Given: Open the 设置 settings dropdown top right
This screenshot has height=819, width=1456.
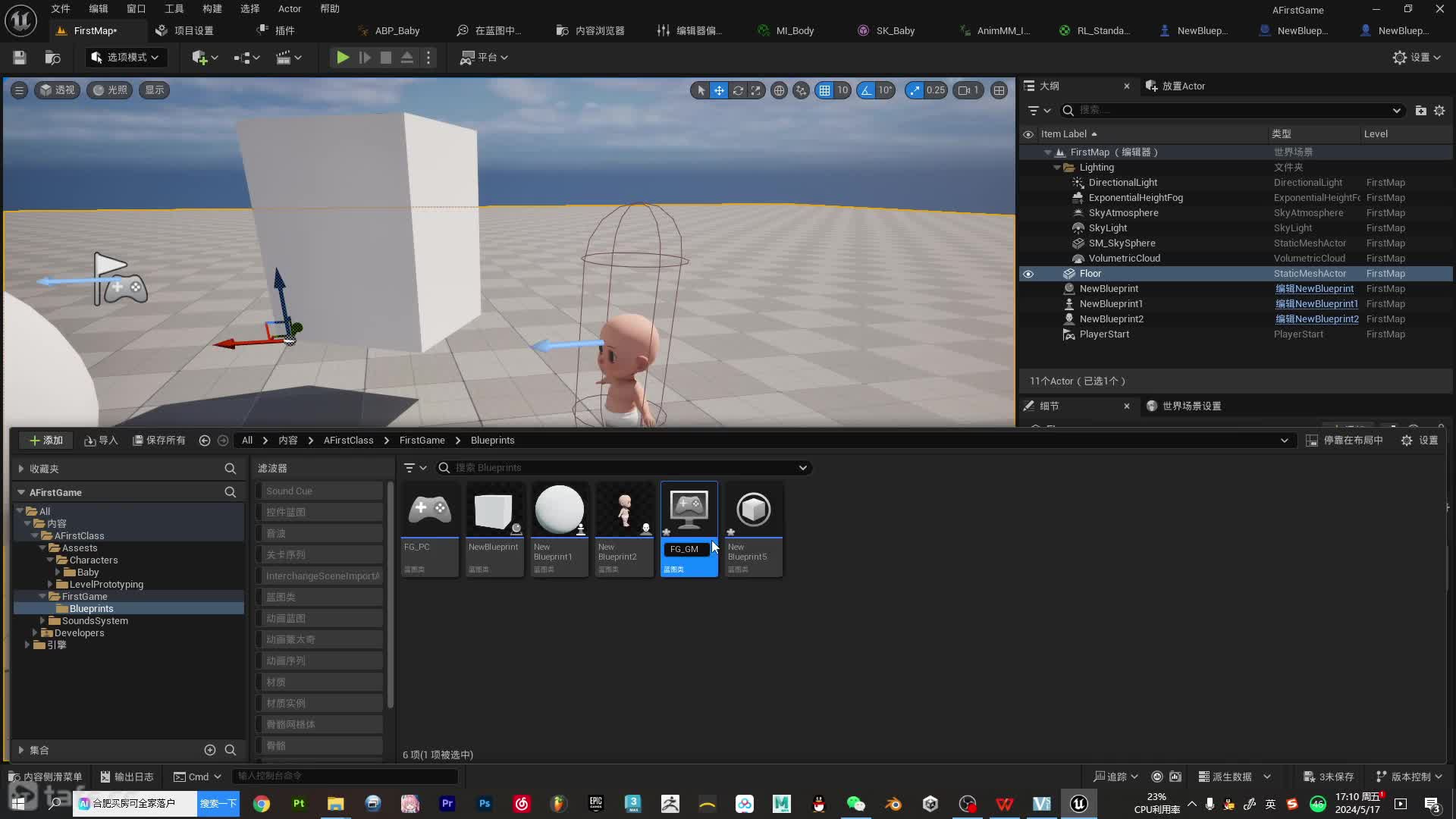Looking at the screenshot, I should (1417, 58).
